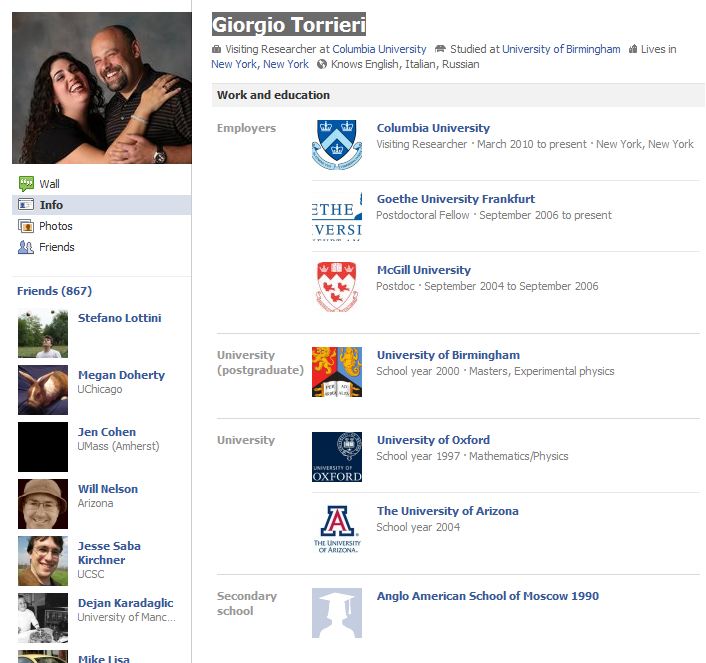This screenshot has width=706, height=663.
Task: Click the Goethe University Frankfurt logo
Action: click(337, 217)
